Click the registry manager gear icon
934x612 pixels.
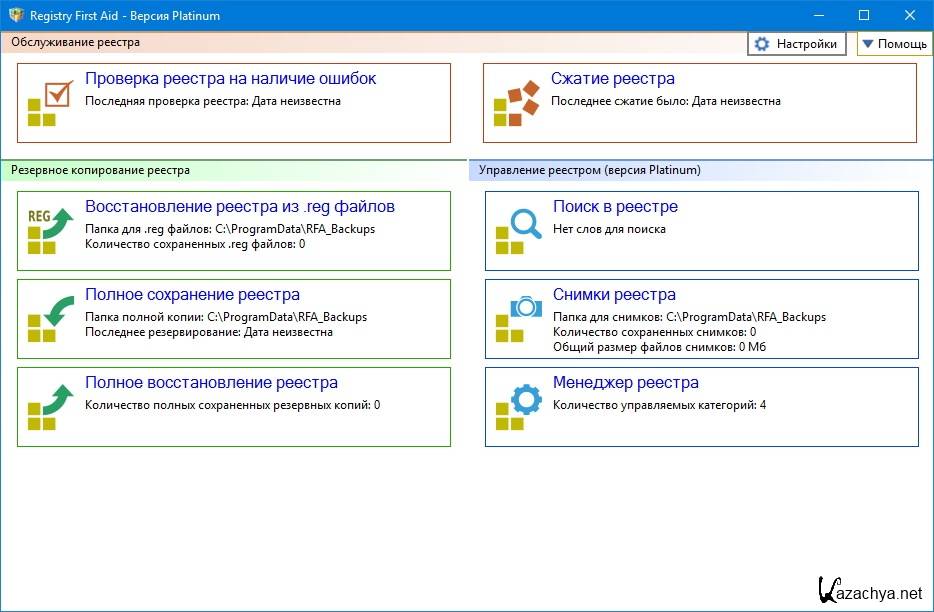point(517,407)
